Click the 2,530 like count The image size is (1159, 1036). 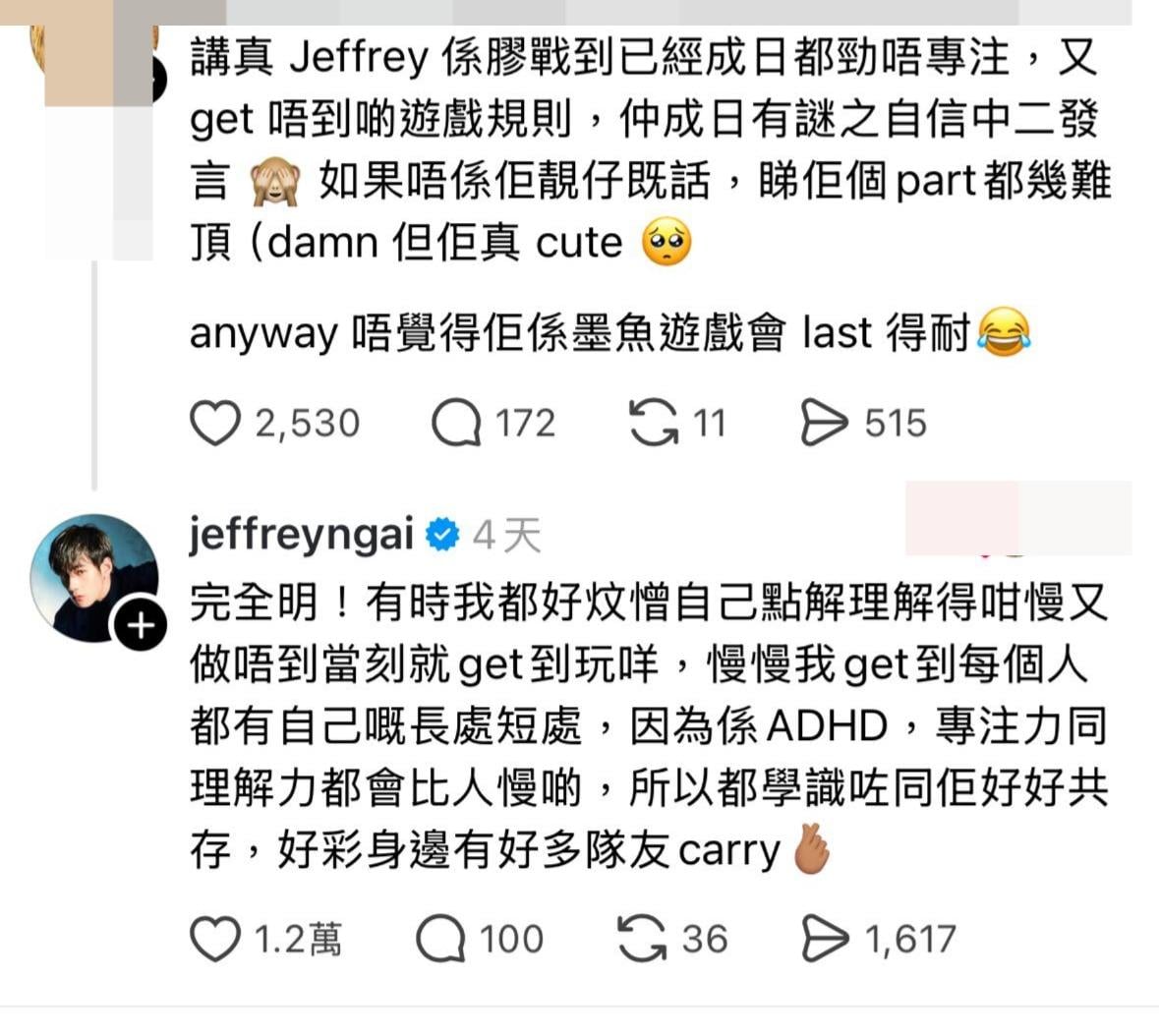coord(308,424)
